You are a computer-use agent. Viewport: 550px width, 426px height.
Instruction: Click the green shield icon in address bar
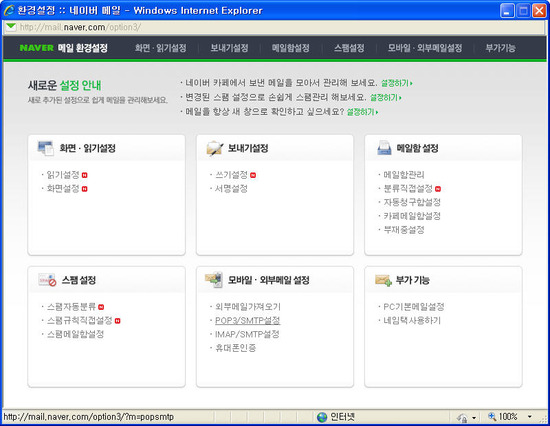pyautogui.click(x=11, y=27)
